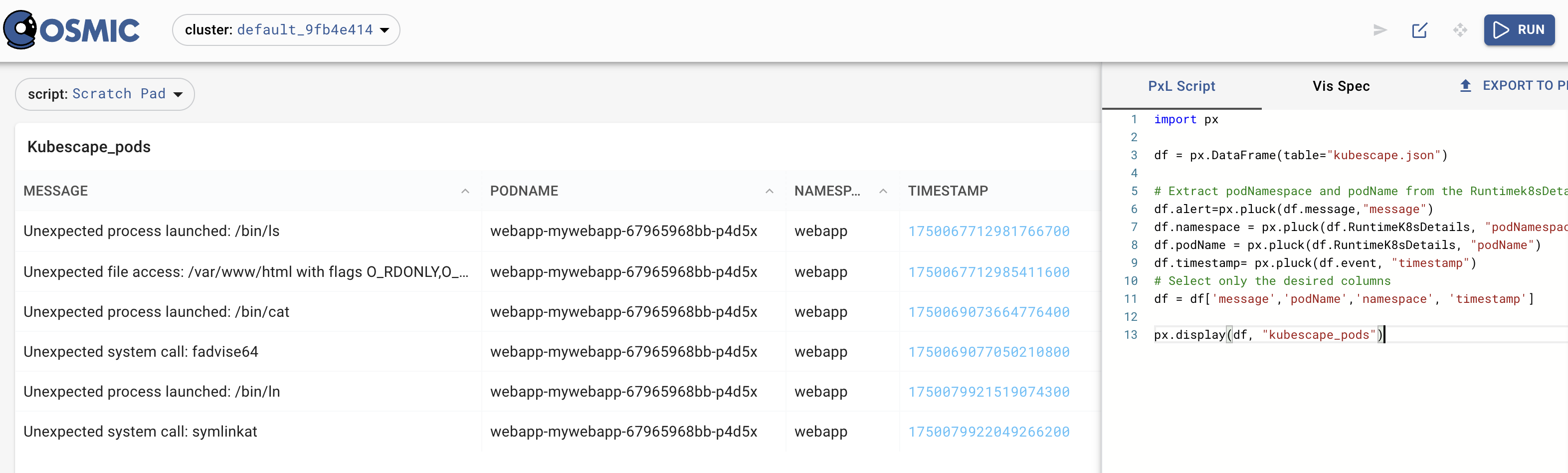Click the '# Select only the desired columns' comment
This screenshot has width=1568, height=473.
(x=1272, y=281)
